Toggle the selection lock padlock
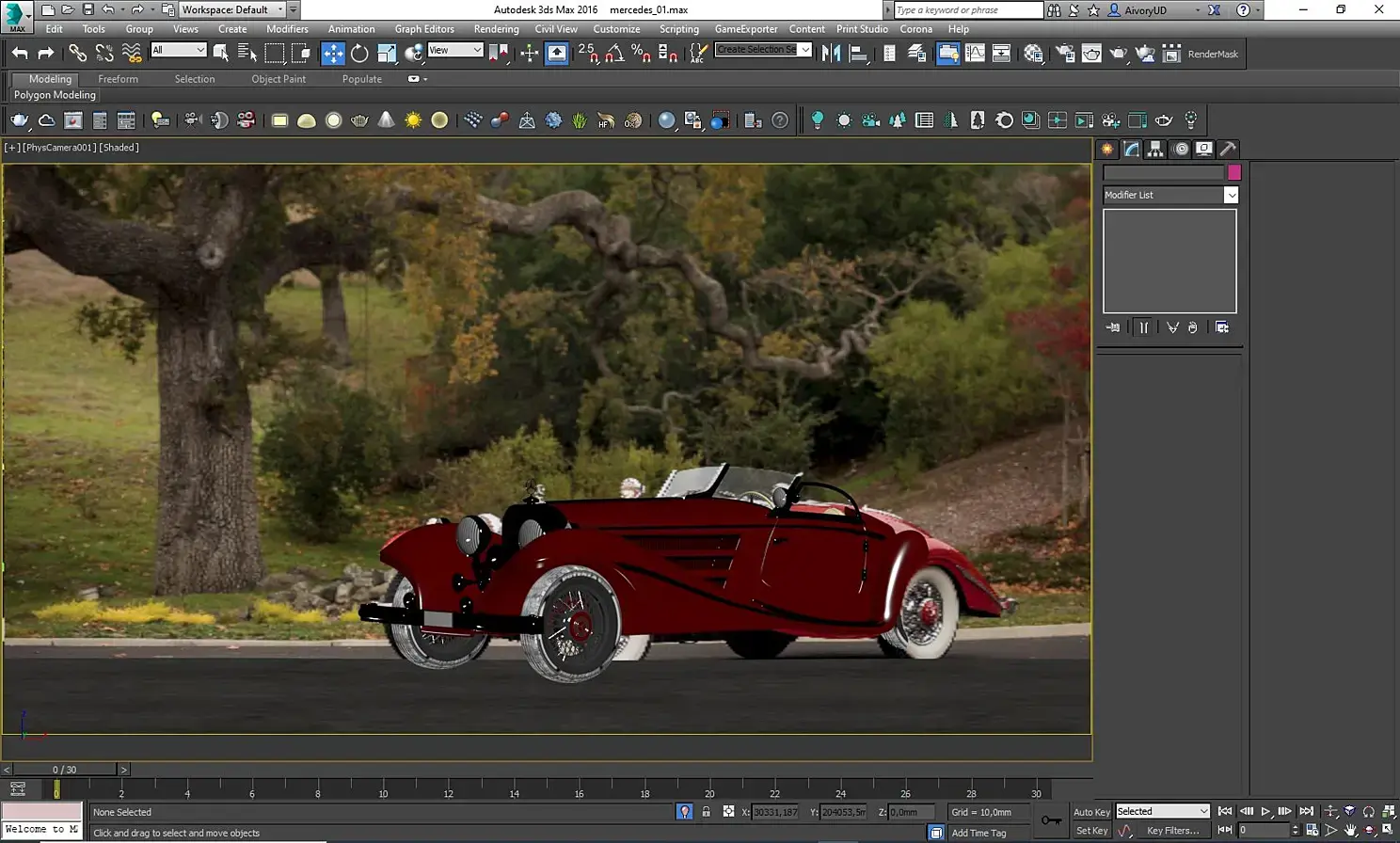The height and width of the screenshot is (843, 1400). (706, 812)
